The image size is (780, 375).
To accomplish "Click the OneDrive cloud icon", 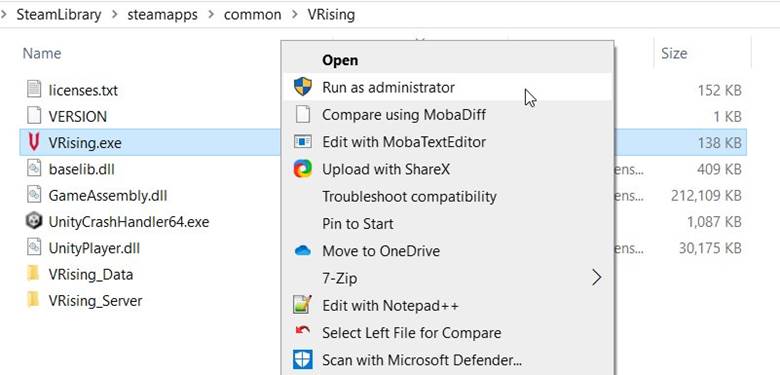I will [x=302, y=251].
